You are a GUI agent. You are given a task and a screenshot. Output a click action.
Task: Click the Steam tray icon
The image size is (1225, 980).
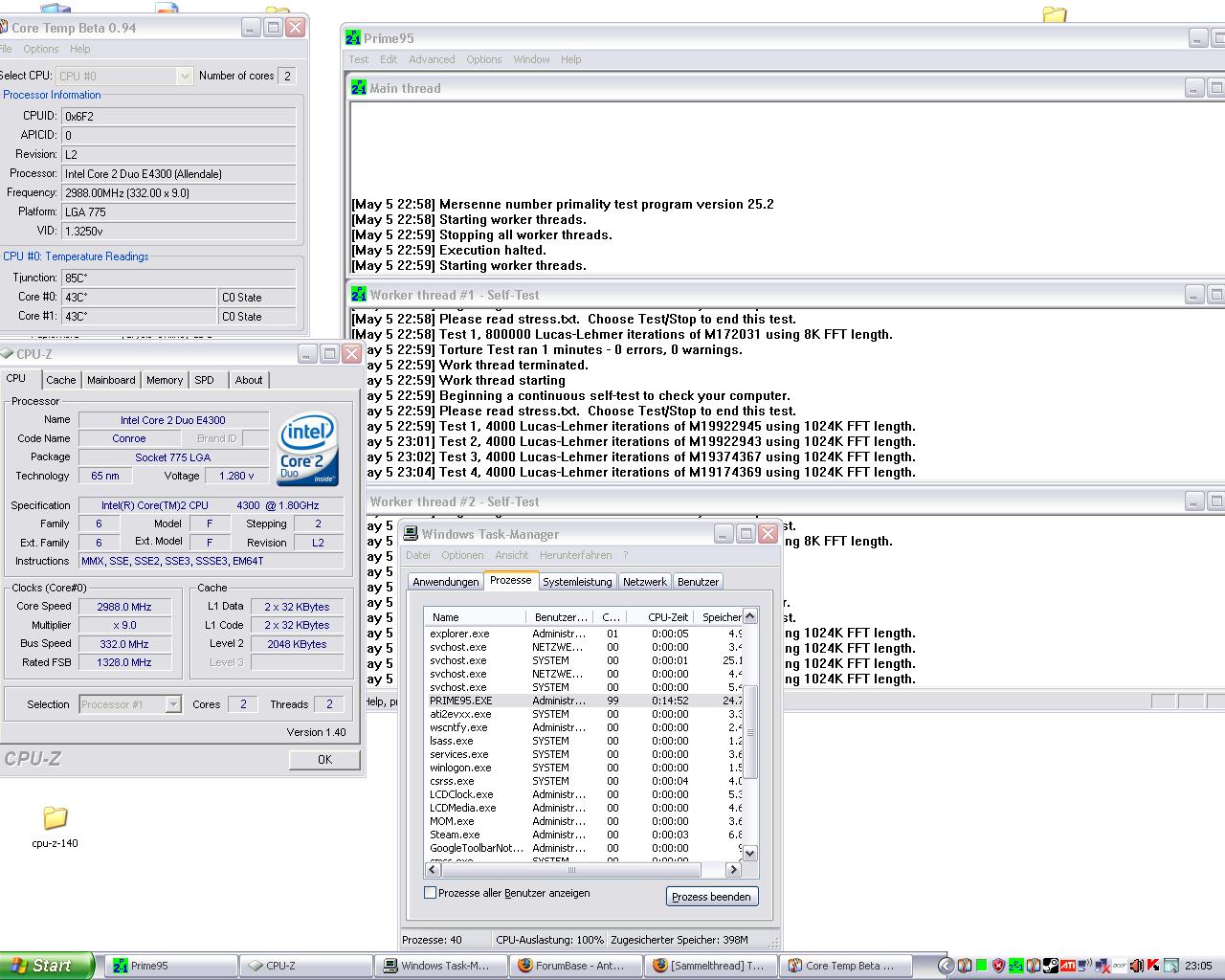(x=1051, y=966)
